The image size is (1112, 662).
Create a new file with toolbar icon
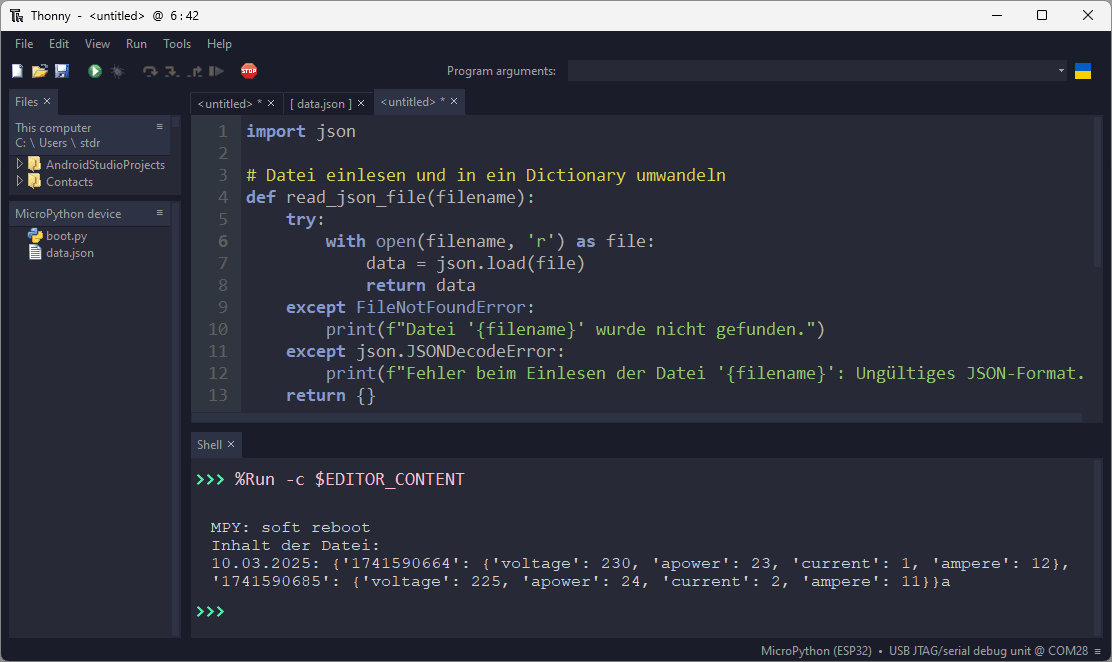pyautogui.click(x=17, y=71)
